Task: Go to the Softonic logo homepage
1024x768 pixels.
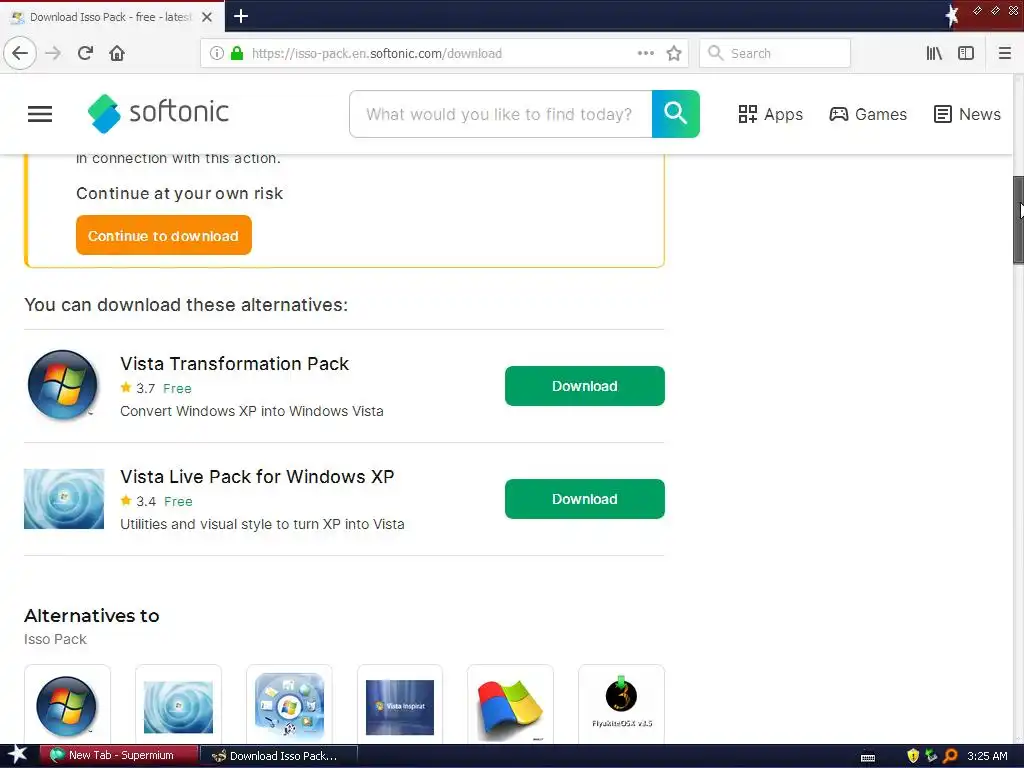Action: (x=158, y=113)
